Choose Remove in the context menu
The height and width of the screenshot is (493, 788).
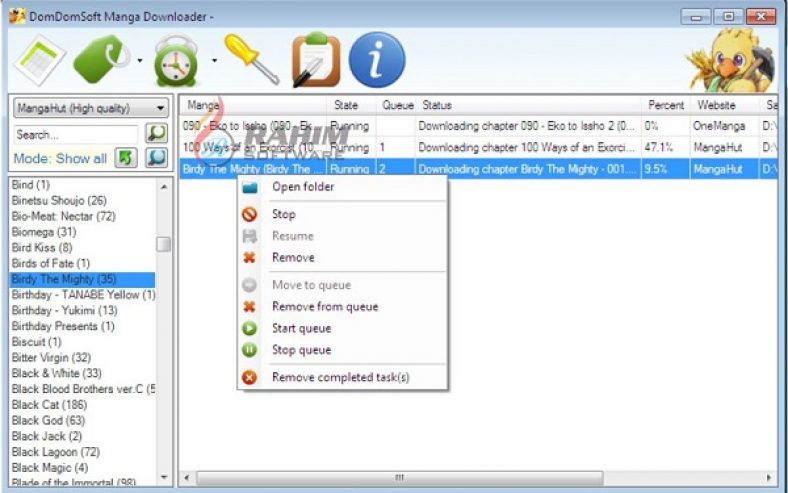pyautogui.click(x=343, y=258)
